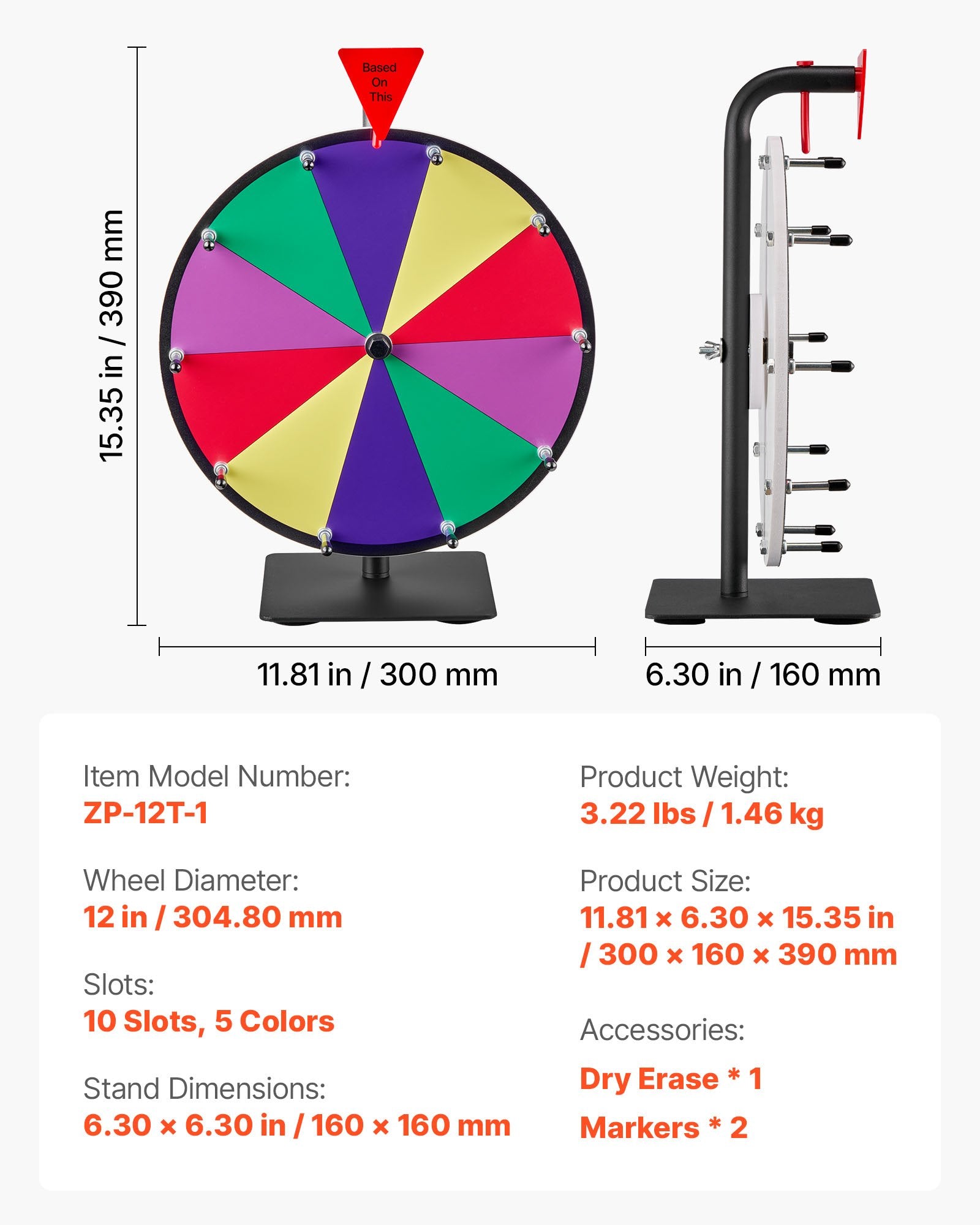Click the 6.30 in / 160 mm depth label

[x=763, y=674]
